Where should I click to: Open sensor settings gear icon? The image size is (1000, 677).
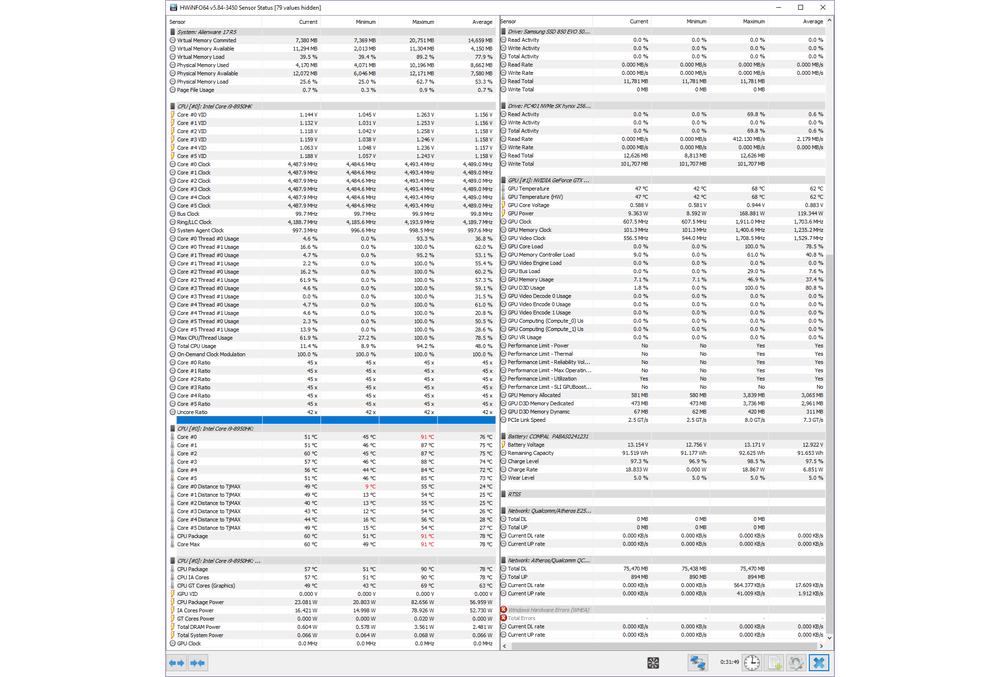coord(796,663)
